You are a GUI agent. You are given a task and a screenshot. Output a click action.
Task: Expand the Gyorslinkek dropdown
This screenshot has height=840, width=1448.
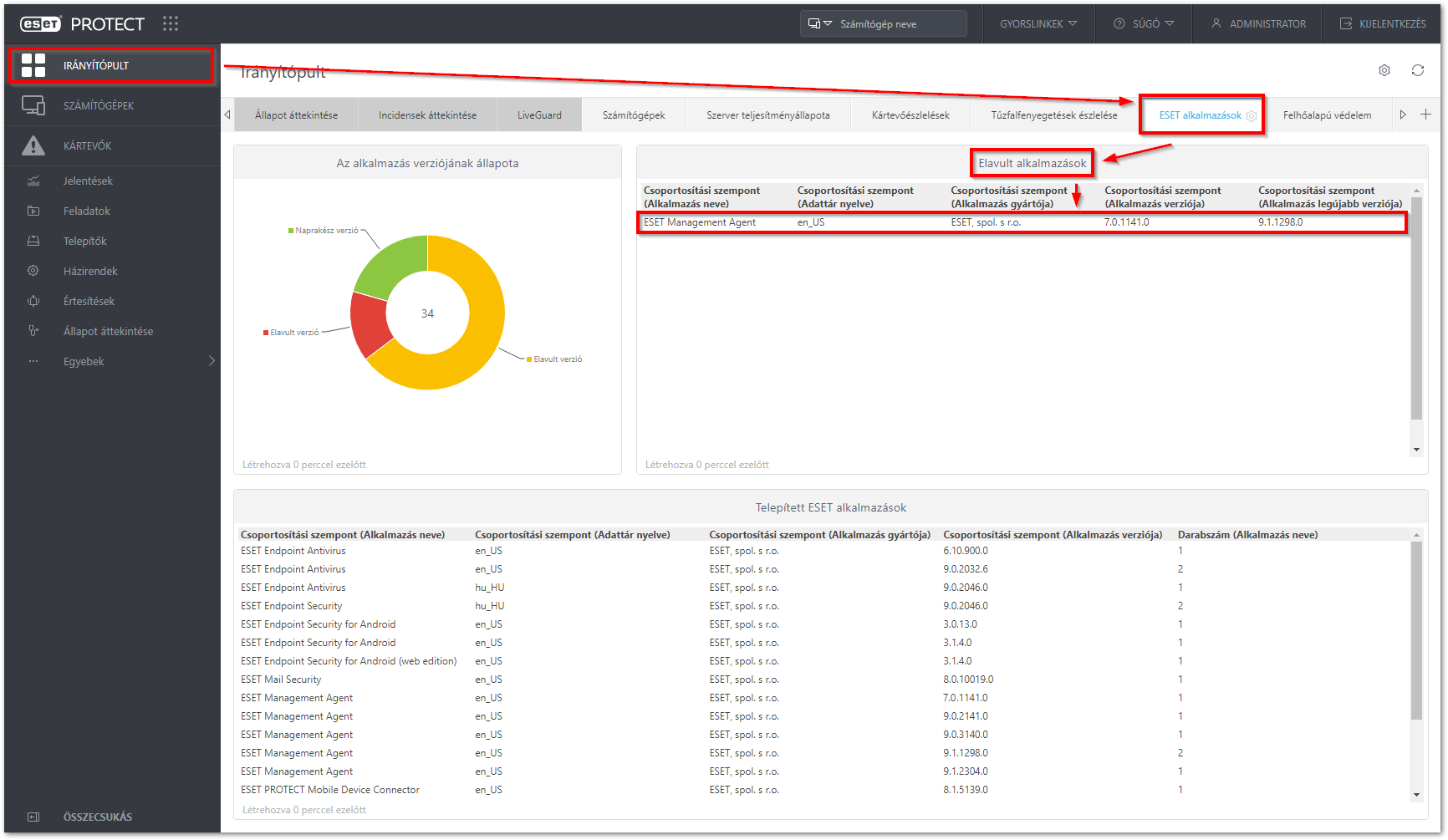1037,23
